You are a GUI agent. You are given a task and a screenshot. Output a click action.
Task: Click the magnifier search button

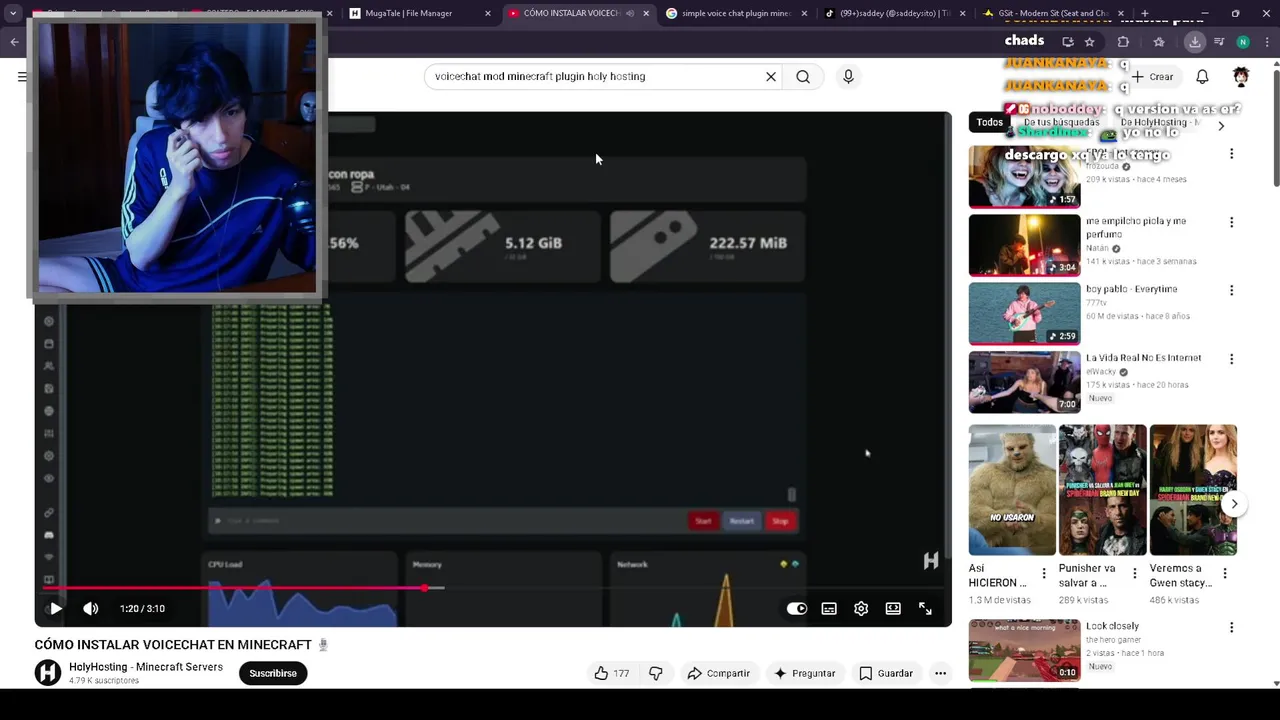[803, 76]
